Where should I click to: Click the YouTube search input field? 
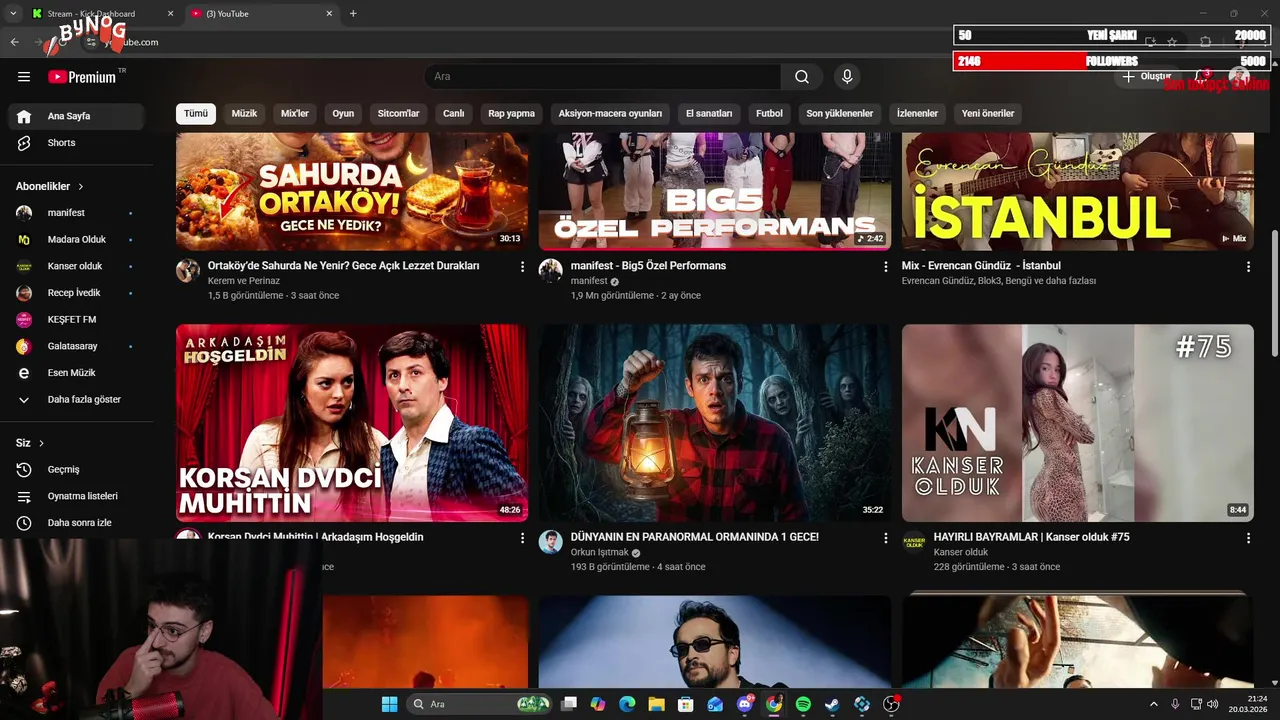[603, 77]
